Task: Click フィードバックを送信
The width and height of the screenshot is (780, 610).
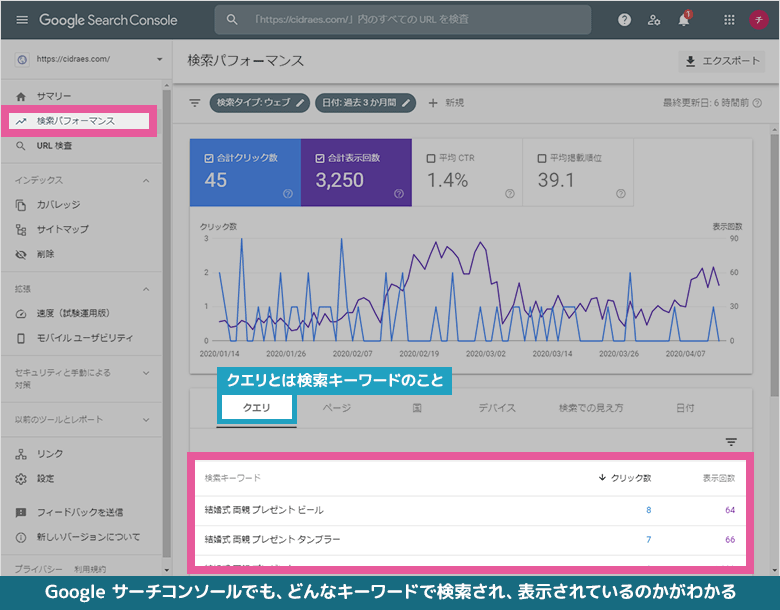Action: (80, 512)
